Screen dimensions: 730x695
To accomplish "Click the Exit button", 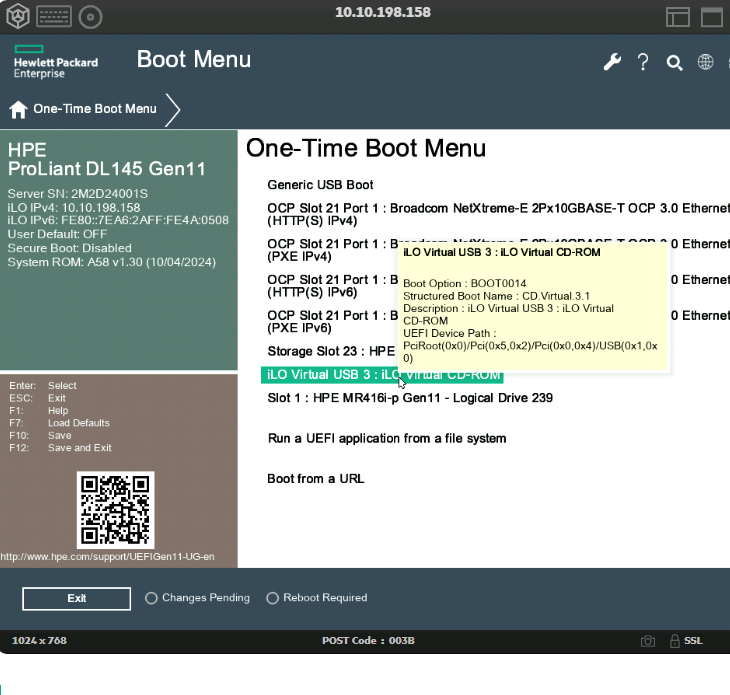I will [76, 598].
